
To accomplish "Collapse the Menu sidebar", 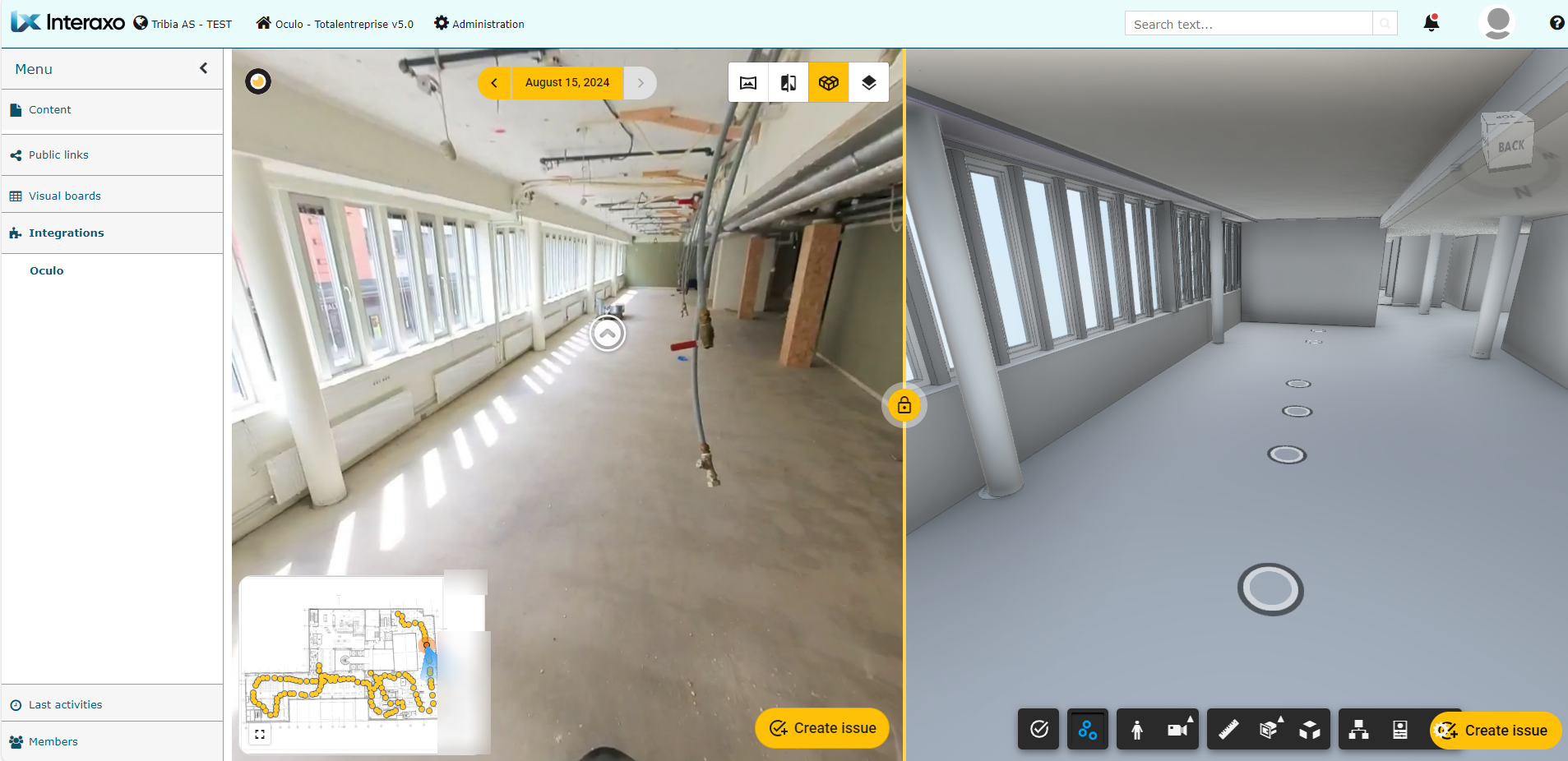I will [204, 69].
